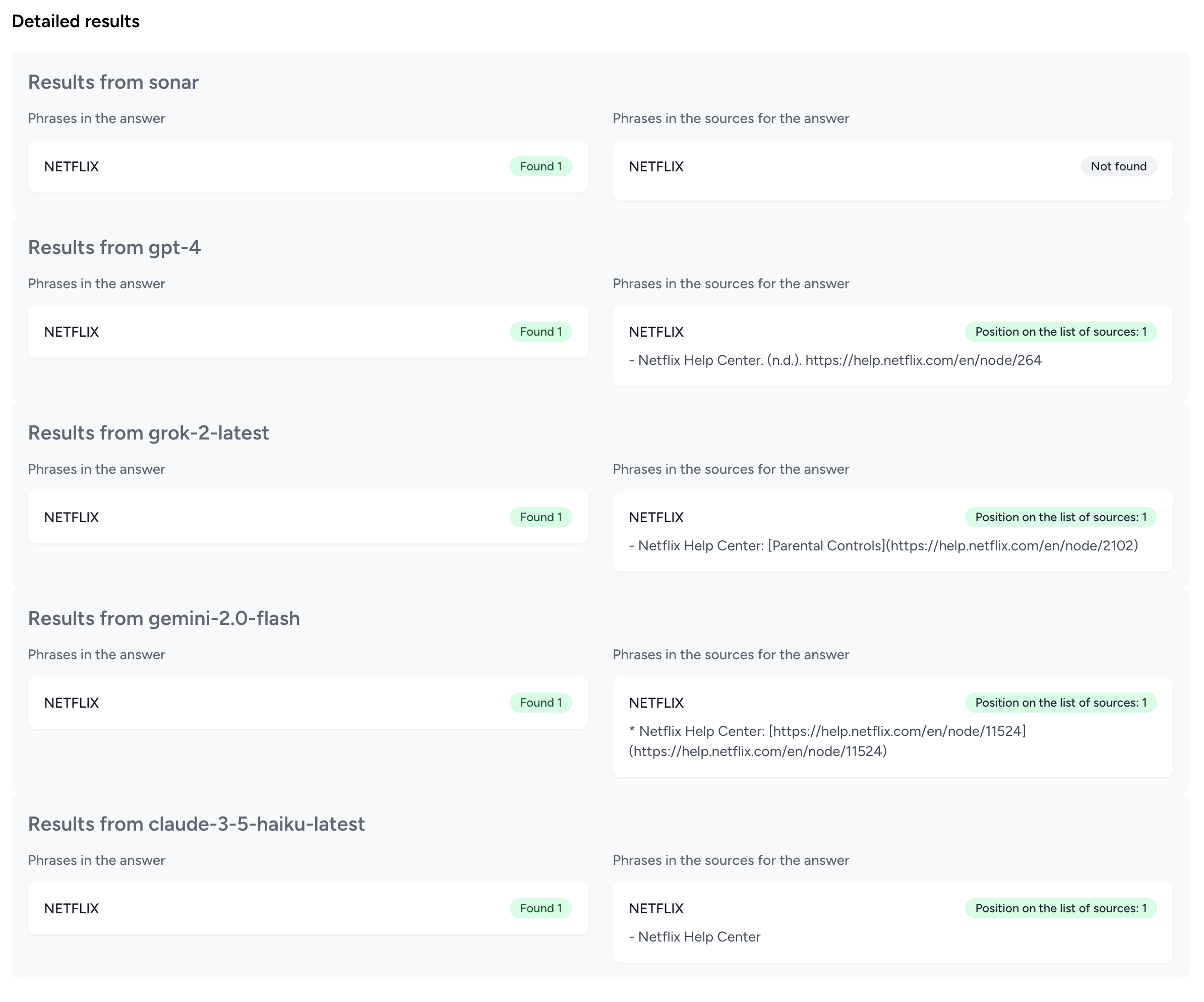Click Found 1 badge in gpt-4 results

point(540,331)
